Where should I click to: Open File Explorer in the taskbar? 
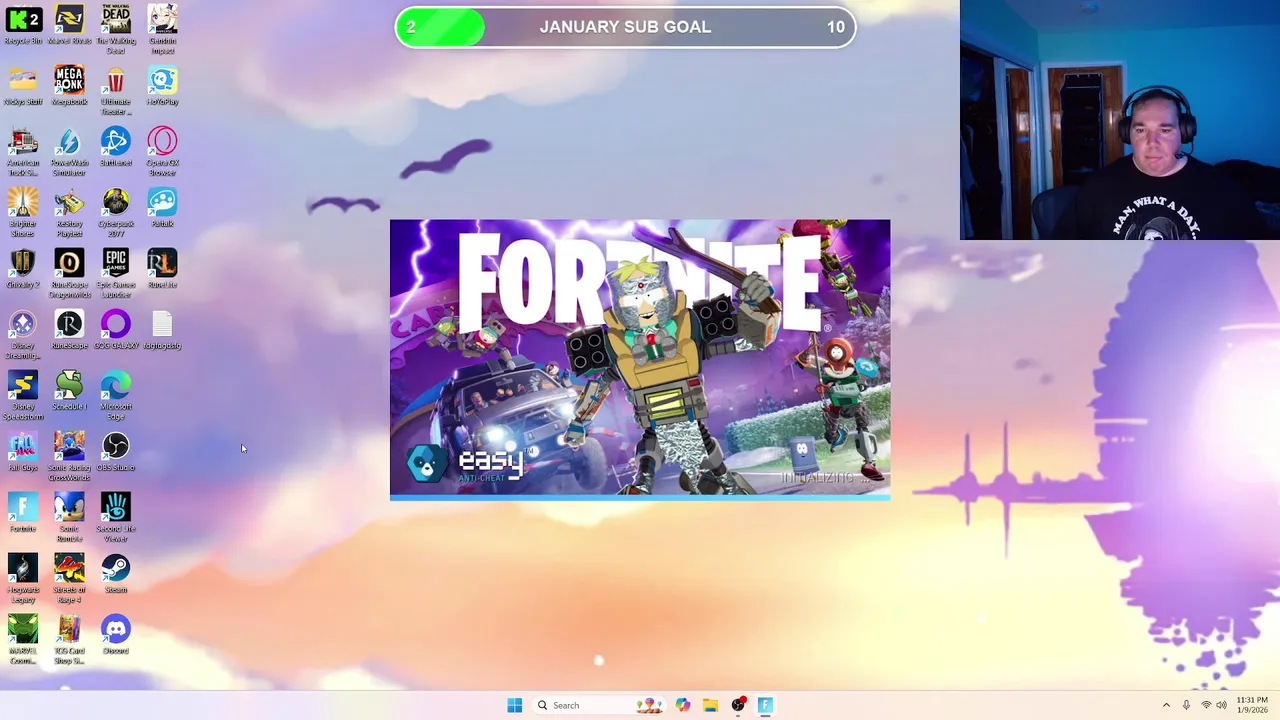[x=710, y=705]
